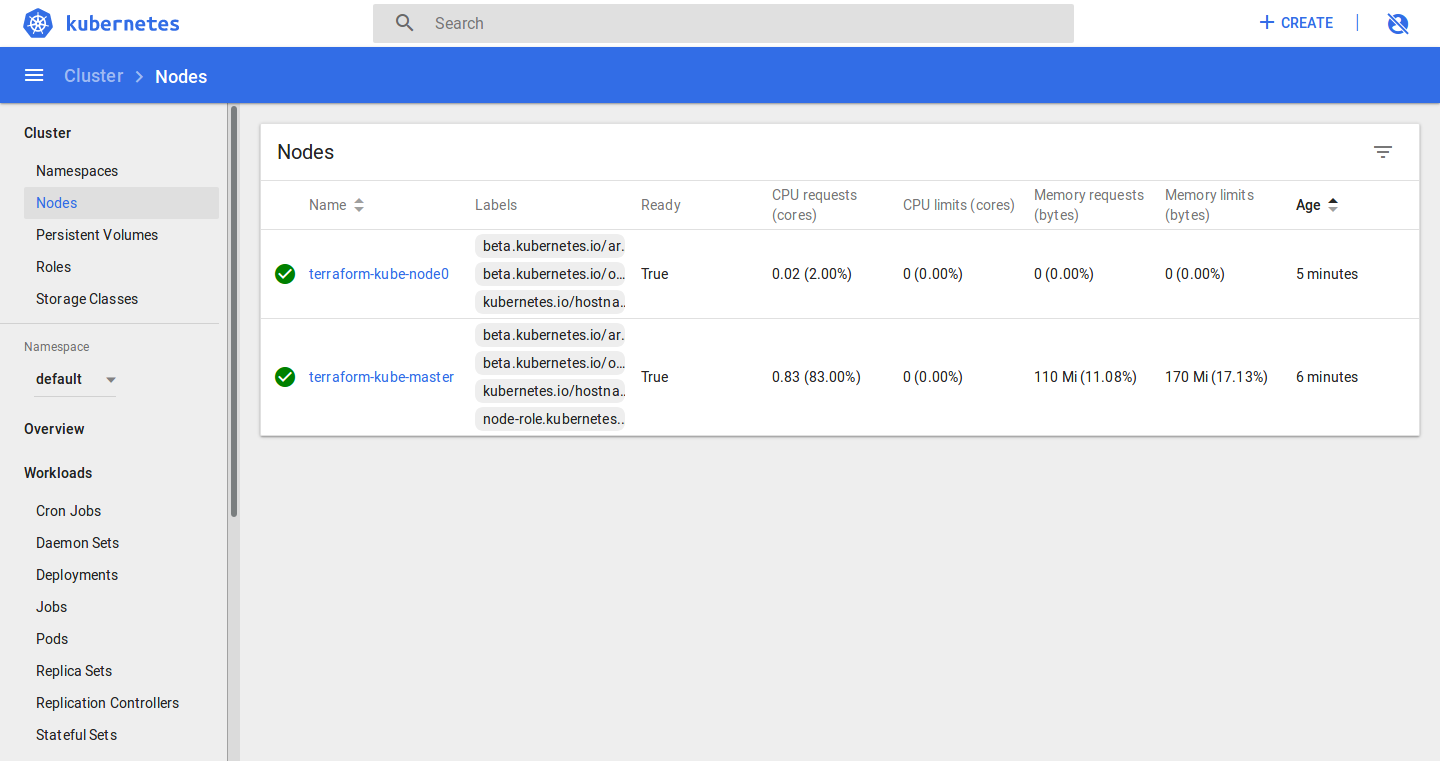The width and height of the screenshot is (1440, 761).
Task: Click the crossed-out notifications icon at top right
Action: click(x=1398, y=23)
